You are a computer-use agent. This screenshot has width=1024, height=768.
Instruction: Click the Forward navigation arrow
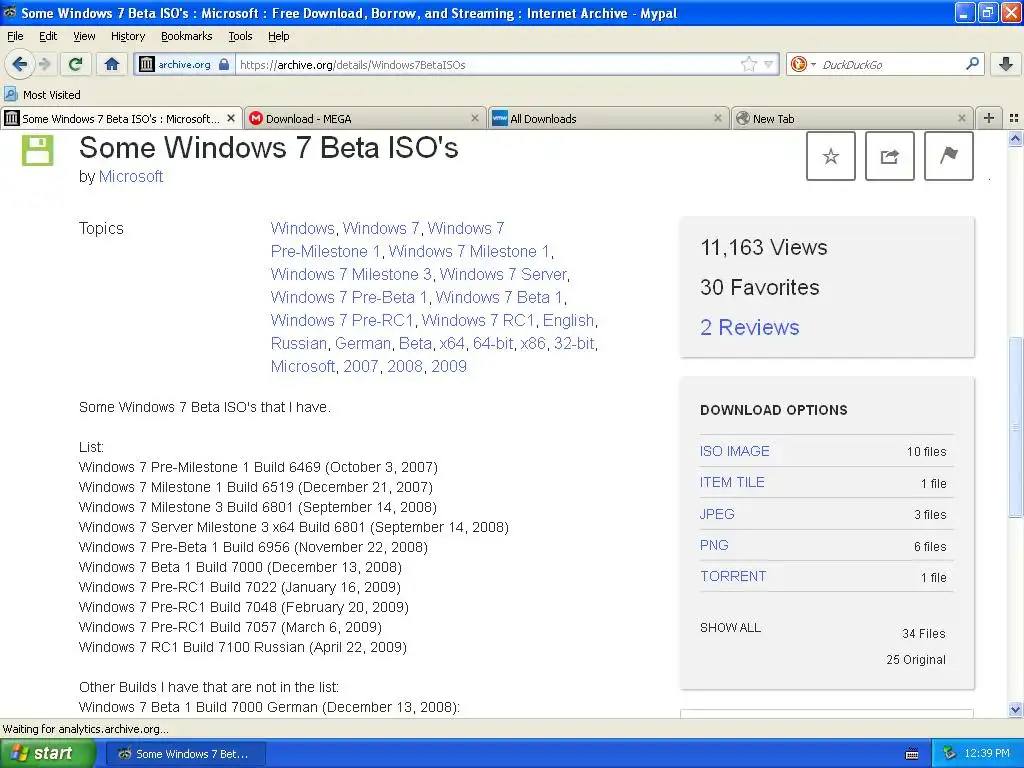(44, 64)
